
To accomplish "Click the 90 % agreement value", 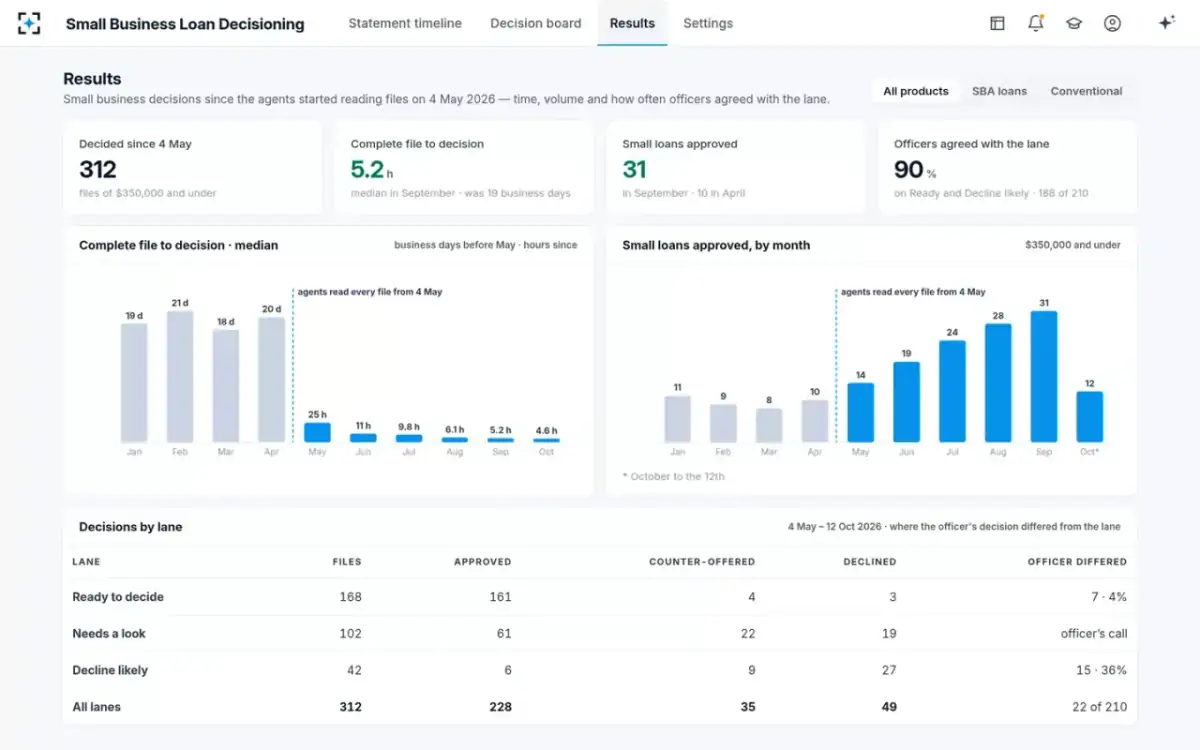I will click(x=915, y=169).
